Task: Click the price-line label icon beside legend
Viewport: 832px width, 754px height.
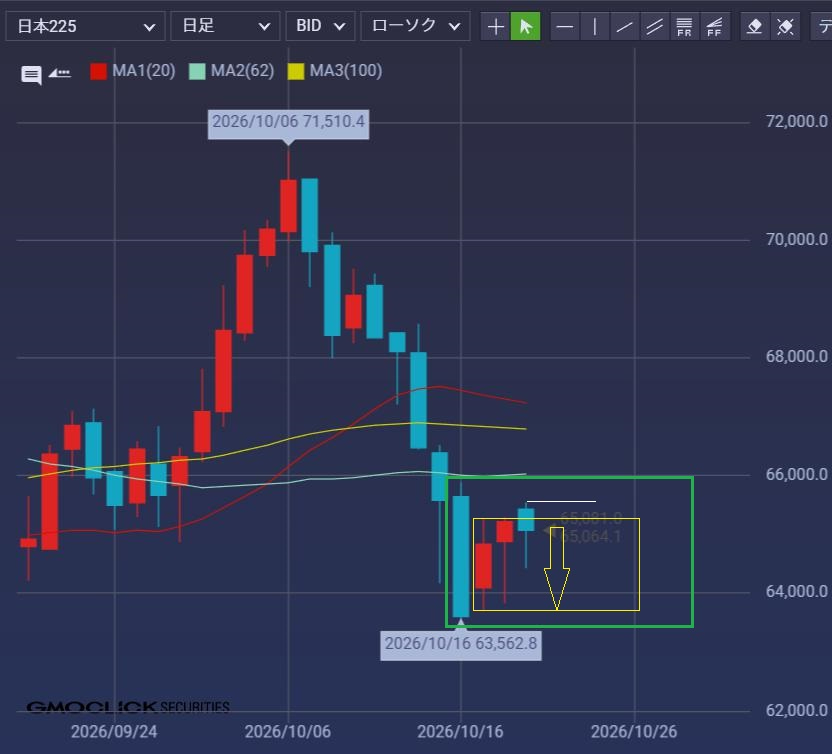Action: point(59,73)
